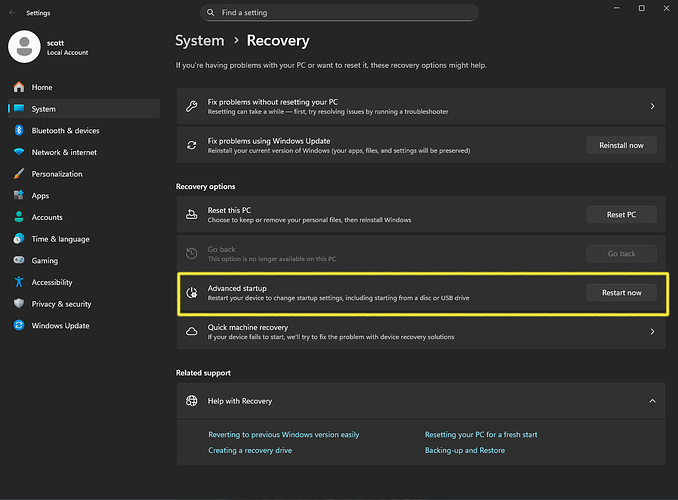
Task: Click the Windows Update sidebar icon
Action: click(18, 326)
